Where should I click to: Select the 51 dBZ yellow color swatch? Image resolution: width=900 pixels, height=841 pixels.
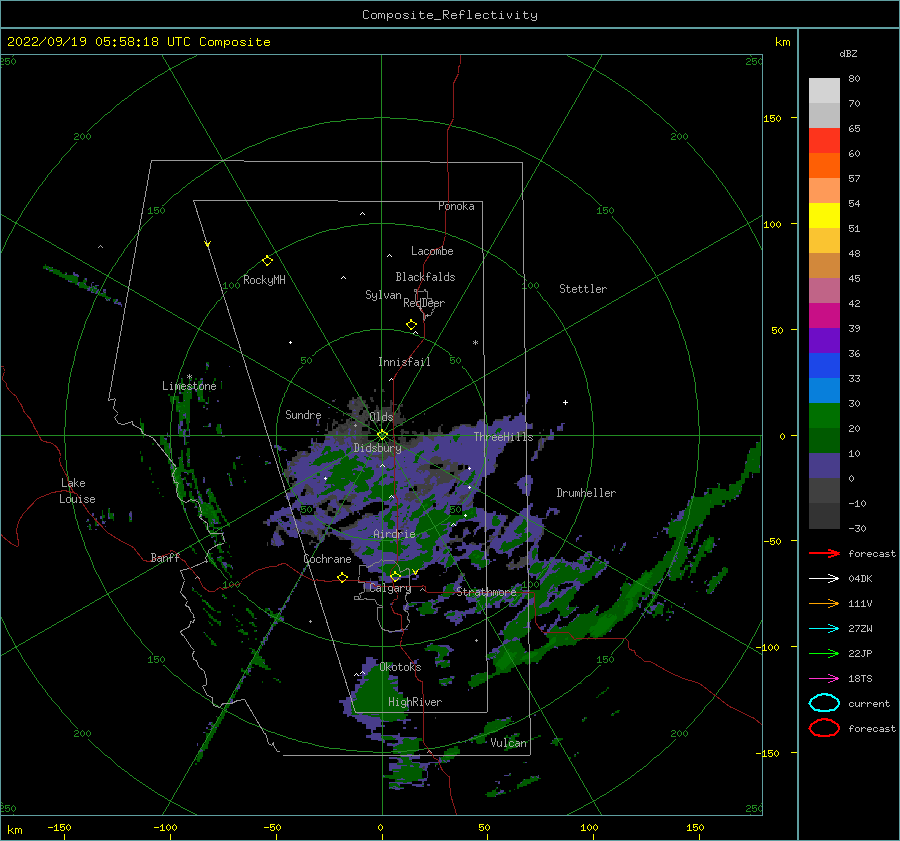[824, 215]
